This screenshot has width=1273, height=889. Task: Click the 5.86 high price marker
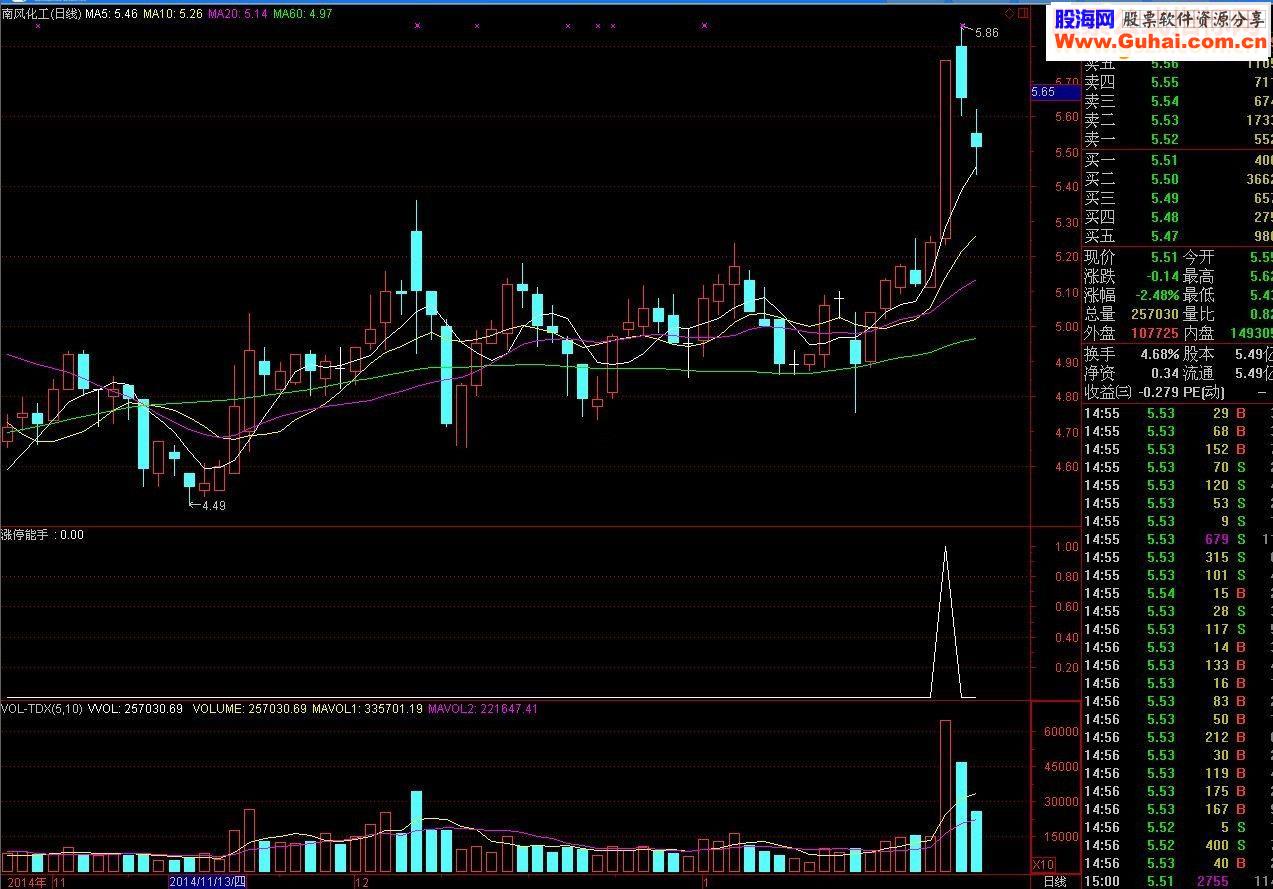986,32
